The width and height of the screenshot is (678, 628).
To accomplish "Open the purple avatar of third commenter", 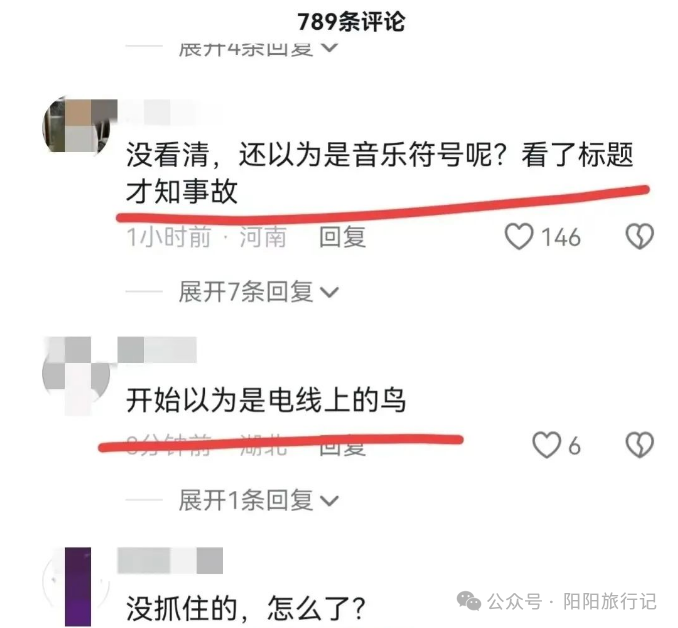I will point(76,584).
